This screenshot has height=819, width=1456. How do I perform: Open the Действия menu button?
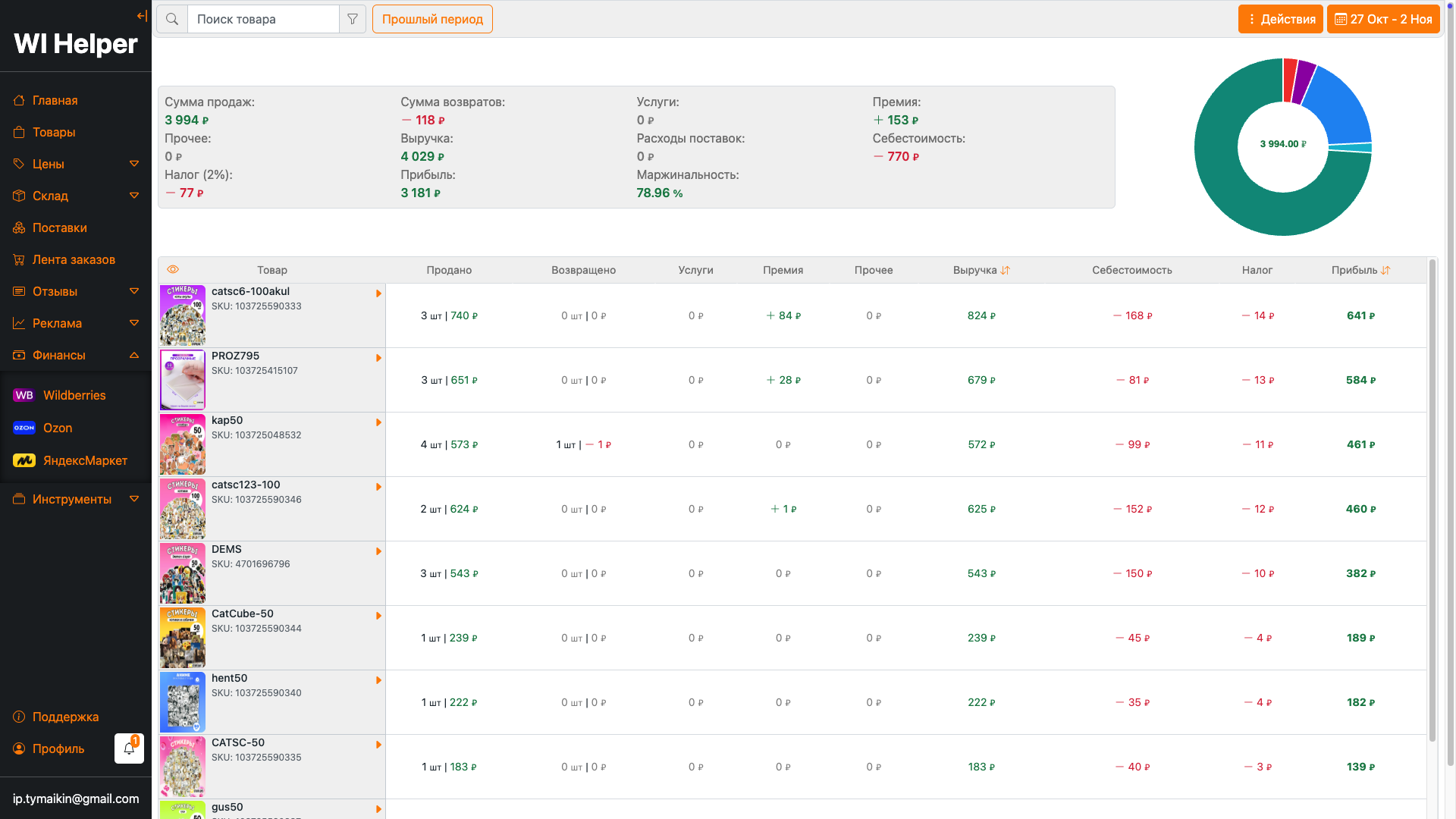(x=1280, y=19)
